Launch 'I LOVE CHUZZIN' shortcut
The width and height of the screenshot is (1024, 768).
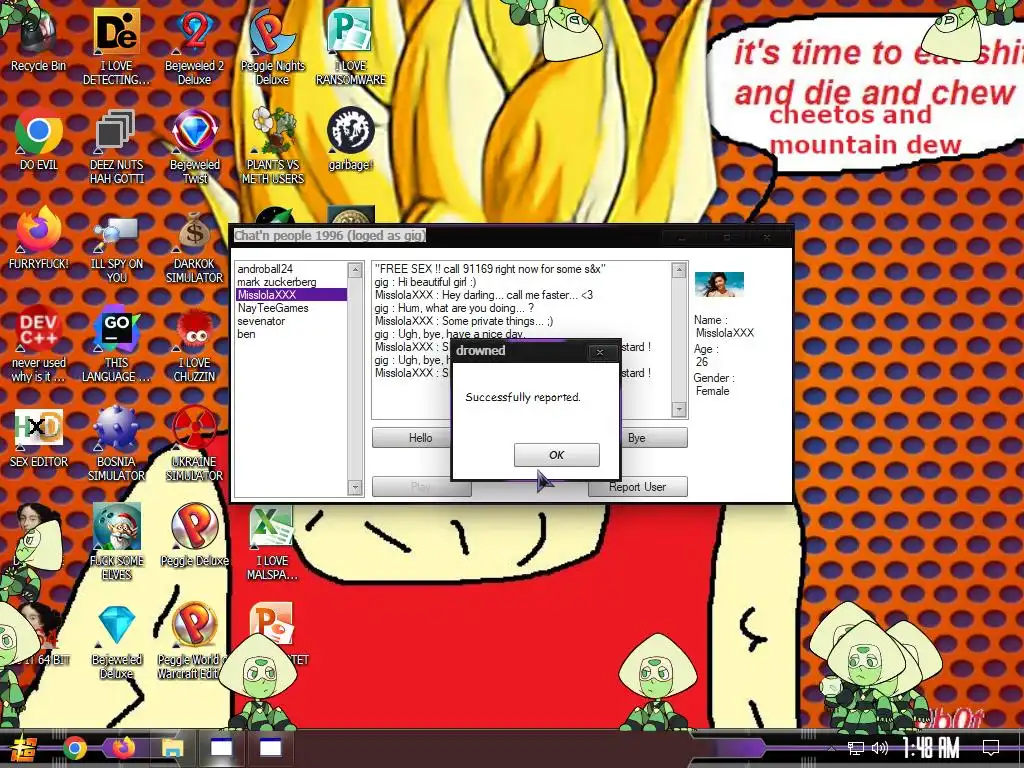[194, 345]
